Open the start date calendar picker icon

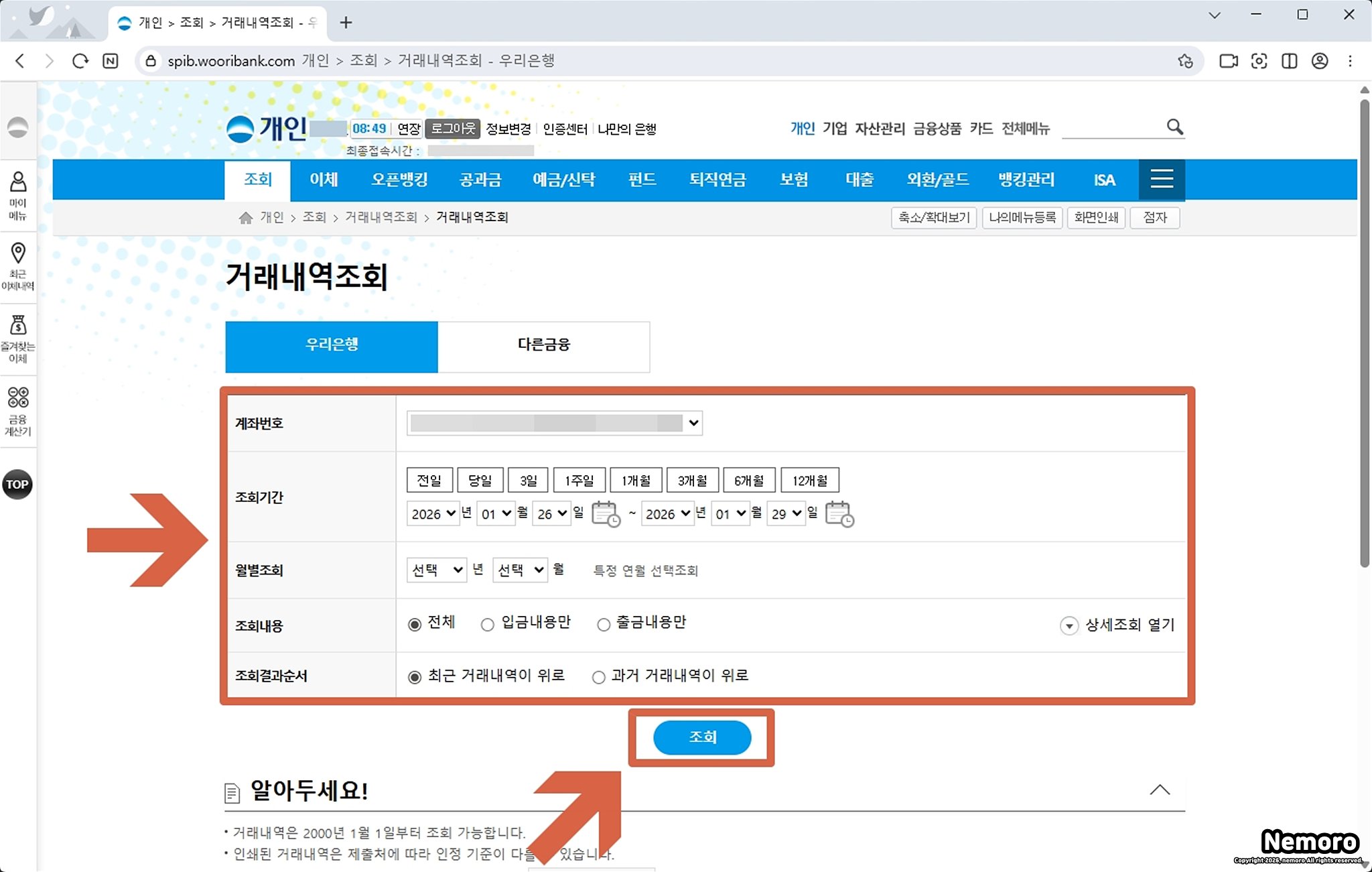point(606,514)
